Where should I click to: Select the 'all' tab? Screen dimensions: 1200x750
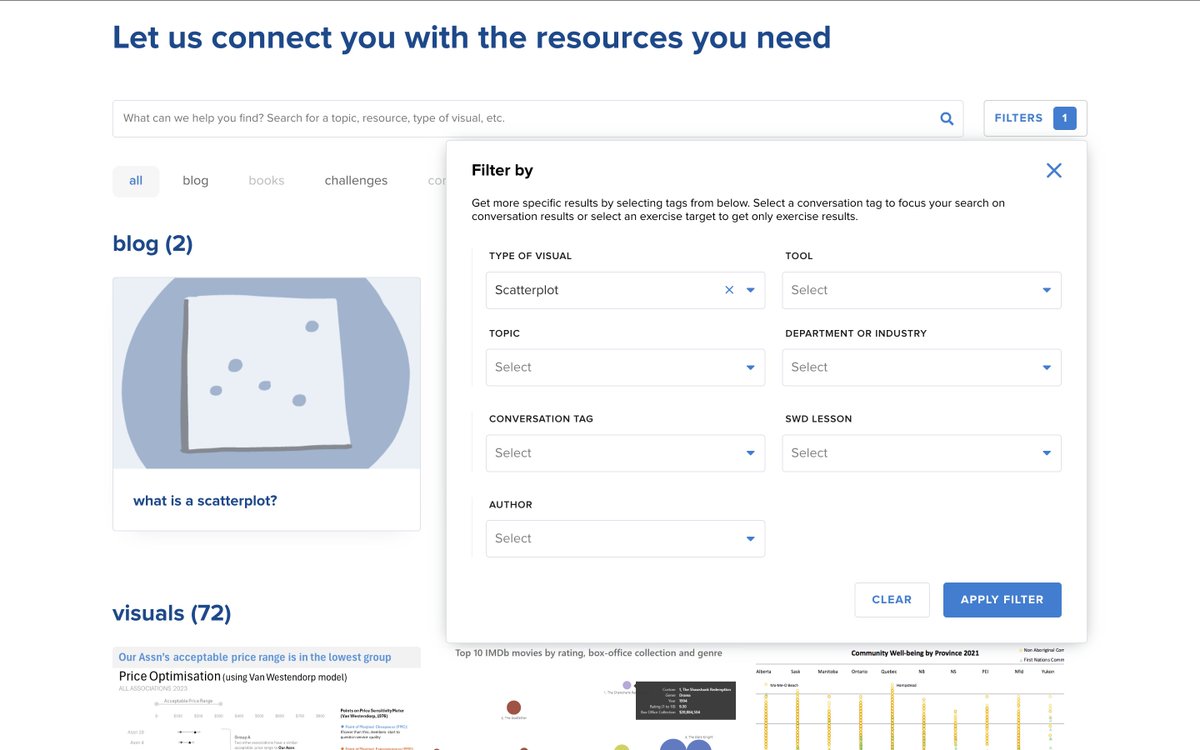[x=136, y=181]
